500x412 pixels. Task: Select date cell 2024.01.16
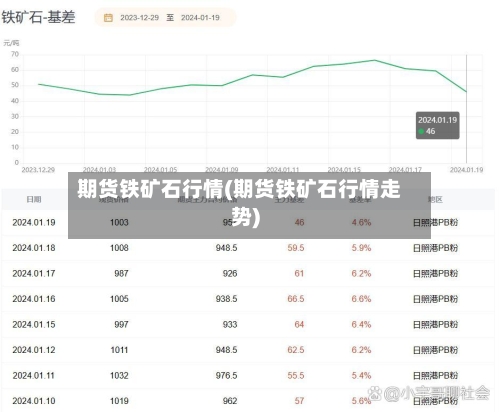[x=34, y=299]
